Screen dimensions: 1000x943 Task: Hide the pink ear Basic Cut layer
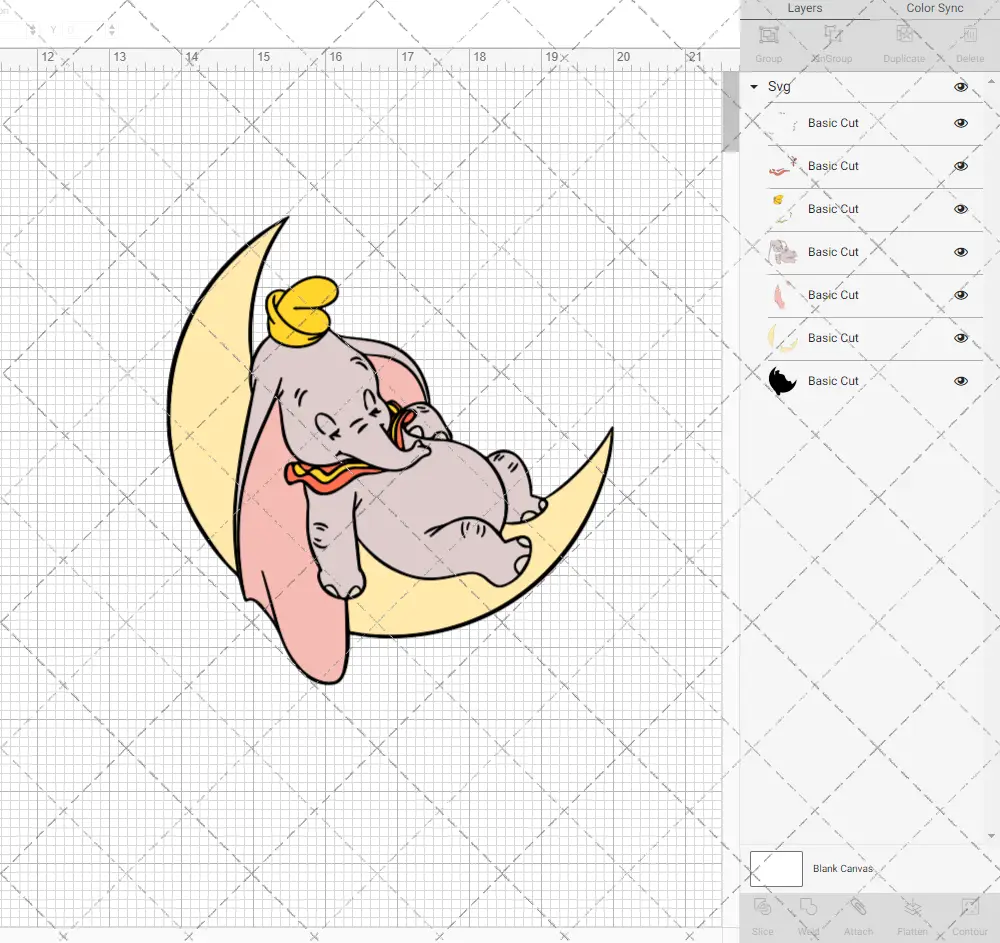[x=960, y=295]
